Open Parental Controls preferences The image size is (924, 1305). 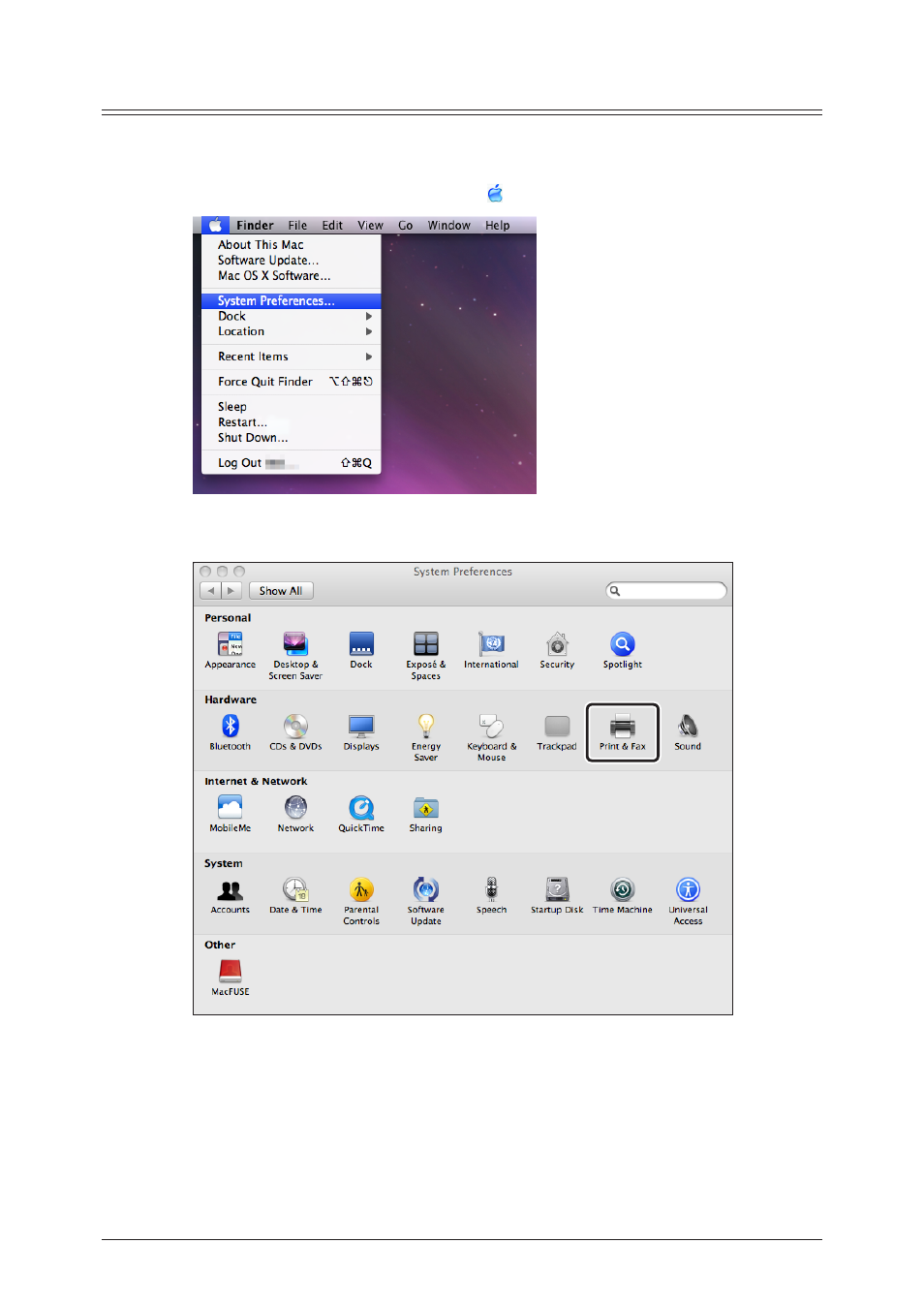361,902
